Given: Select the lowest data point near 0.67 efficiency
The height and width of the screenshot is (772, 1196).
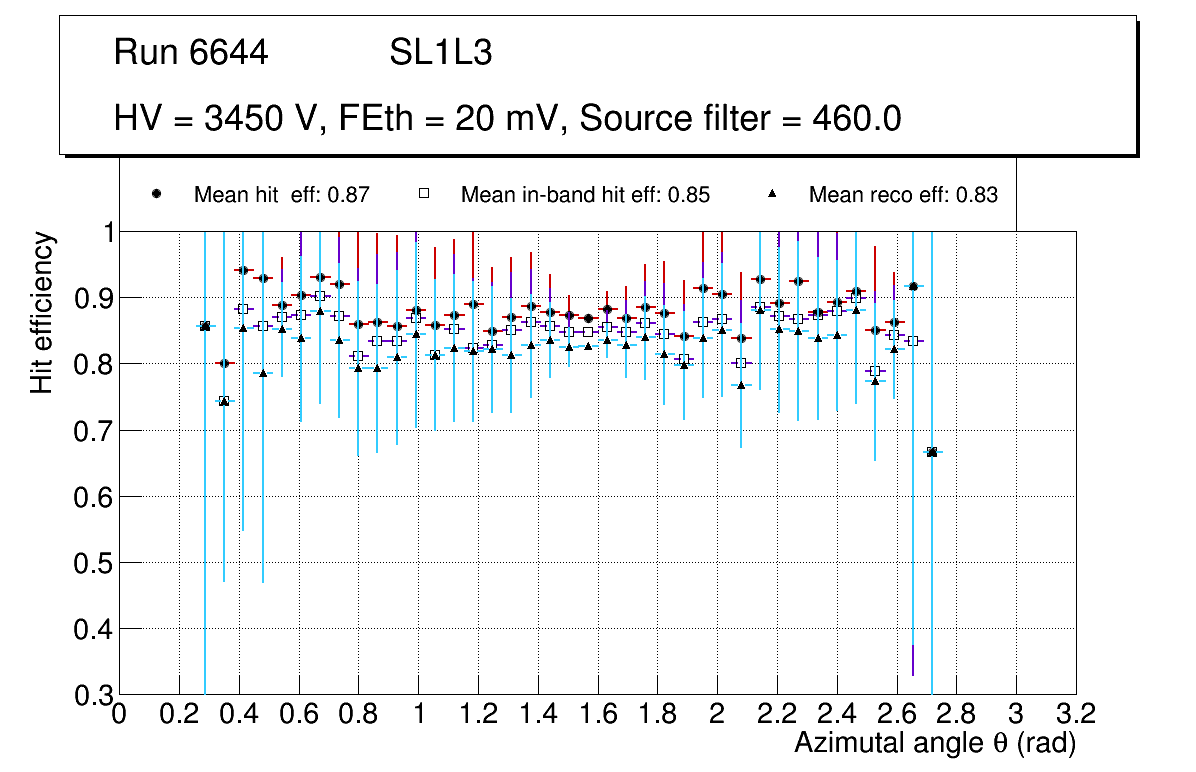Looking at the screenshot, I should [932, 452].
